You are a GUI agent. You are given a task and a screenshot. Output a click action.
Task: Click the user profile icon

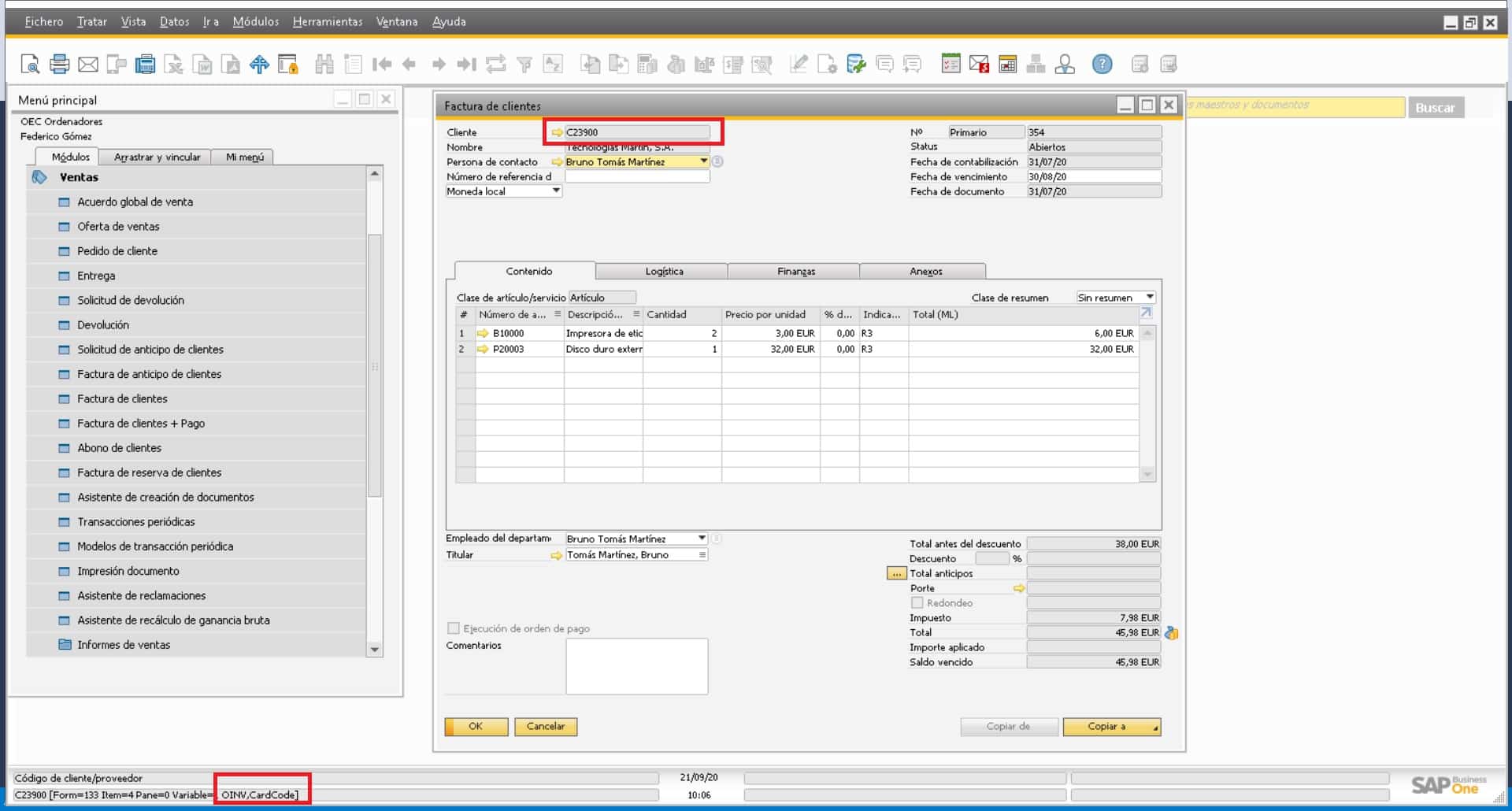(1065, 65)
